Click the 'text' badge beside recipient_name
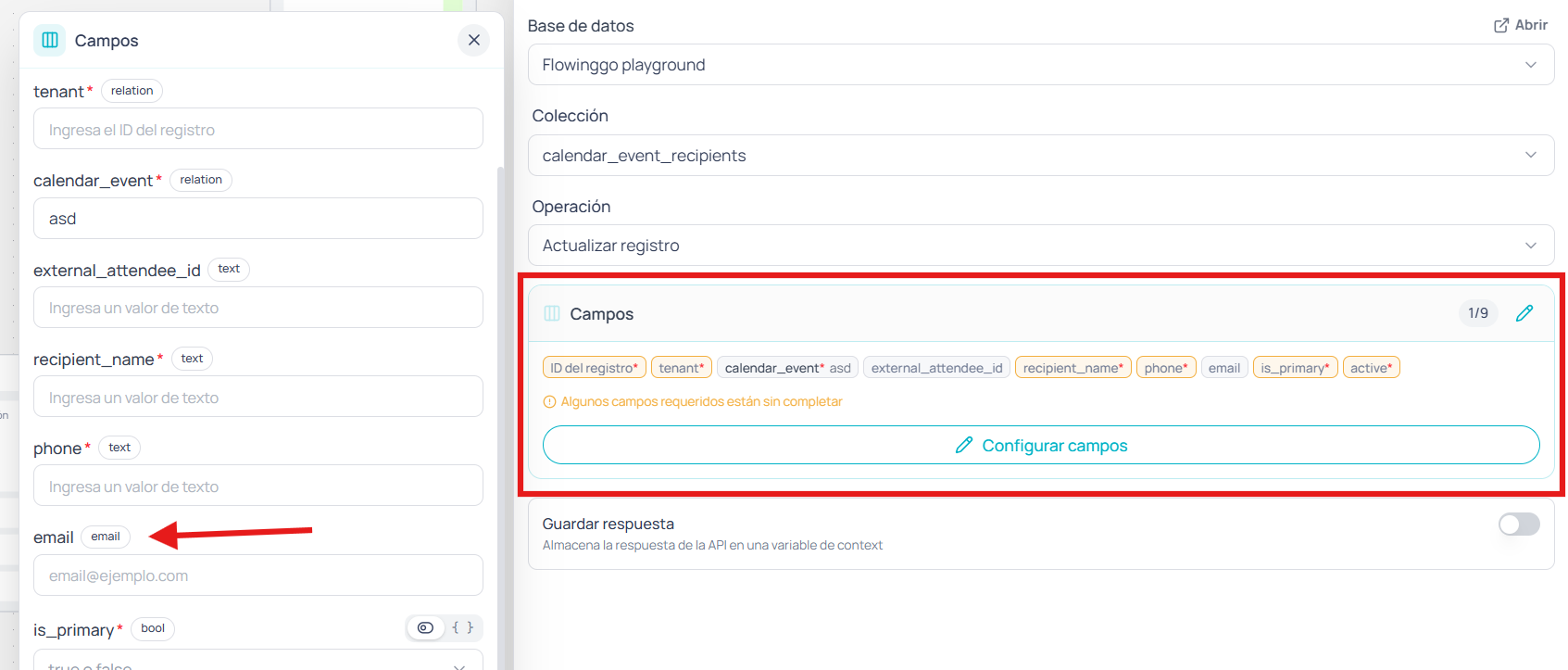Viewport: 1568px width, 670px height. pos(193,359)
